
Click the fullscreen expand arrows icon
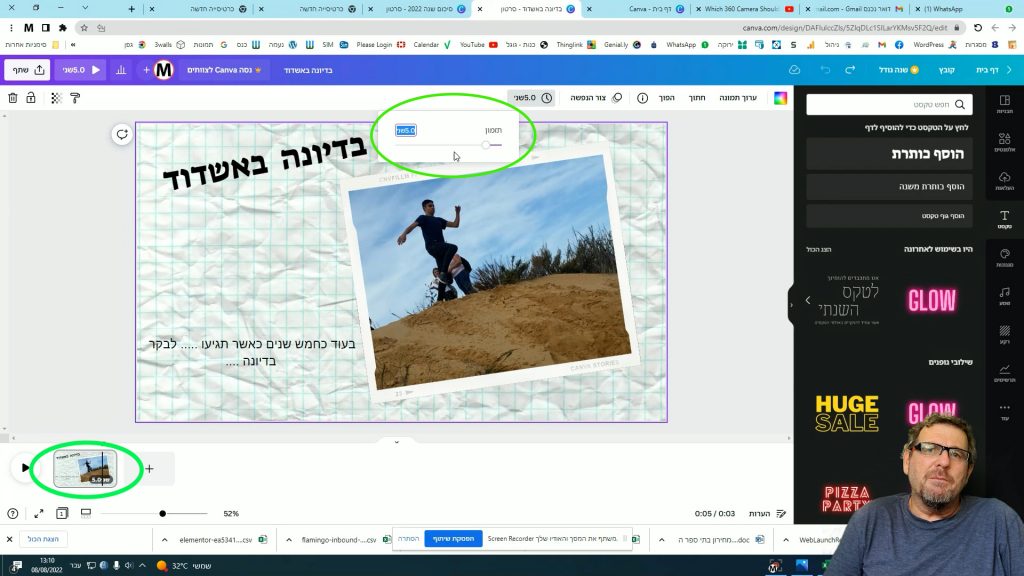39,513
